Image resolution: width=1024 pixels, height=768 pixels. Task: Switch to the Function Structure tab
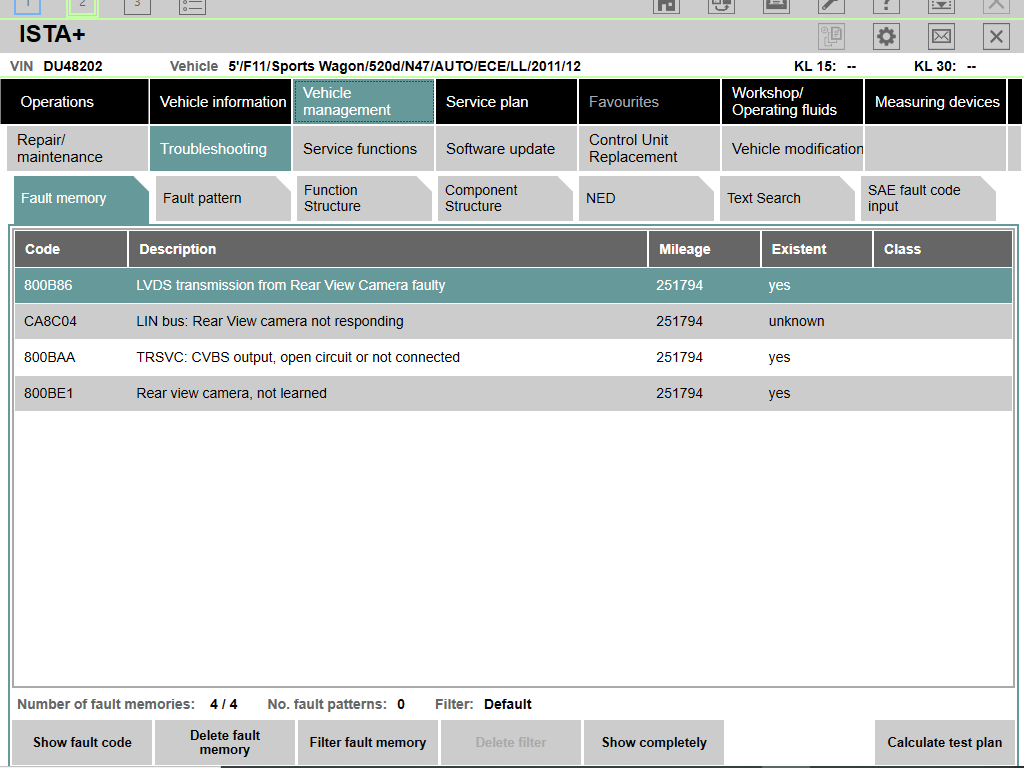click(364, 199)
